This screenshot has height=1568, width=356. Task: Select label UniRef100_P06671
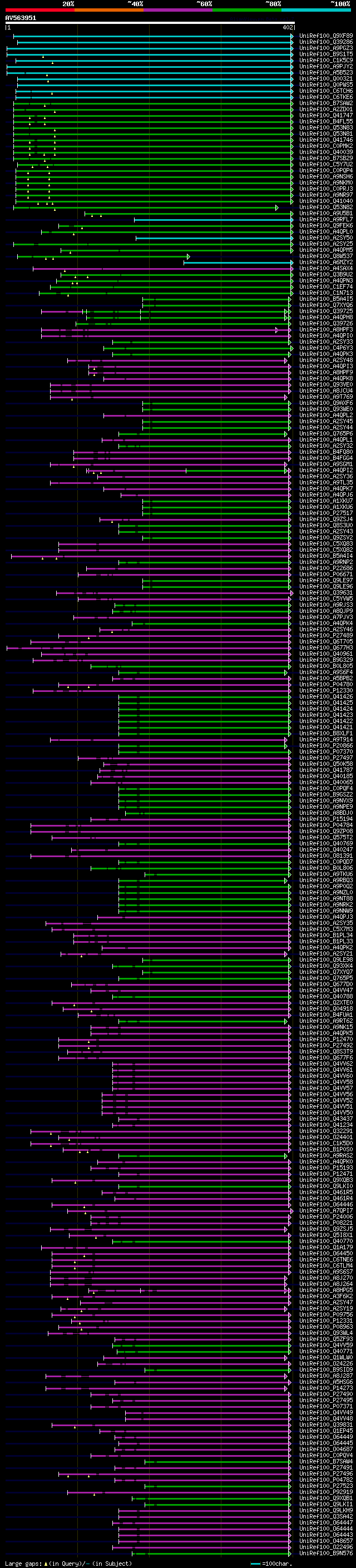pyautogui.click(x=325, y=575)
